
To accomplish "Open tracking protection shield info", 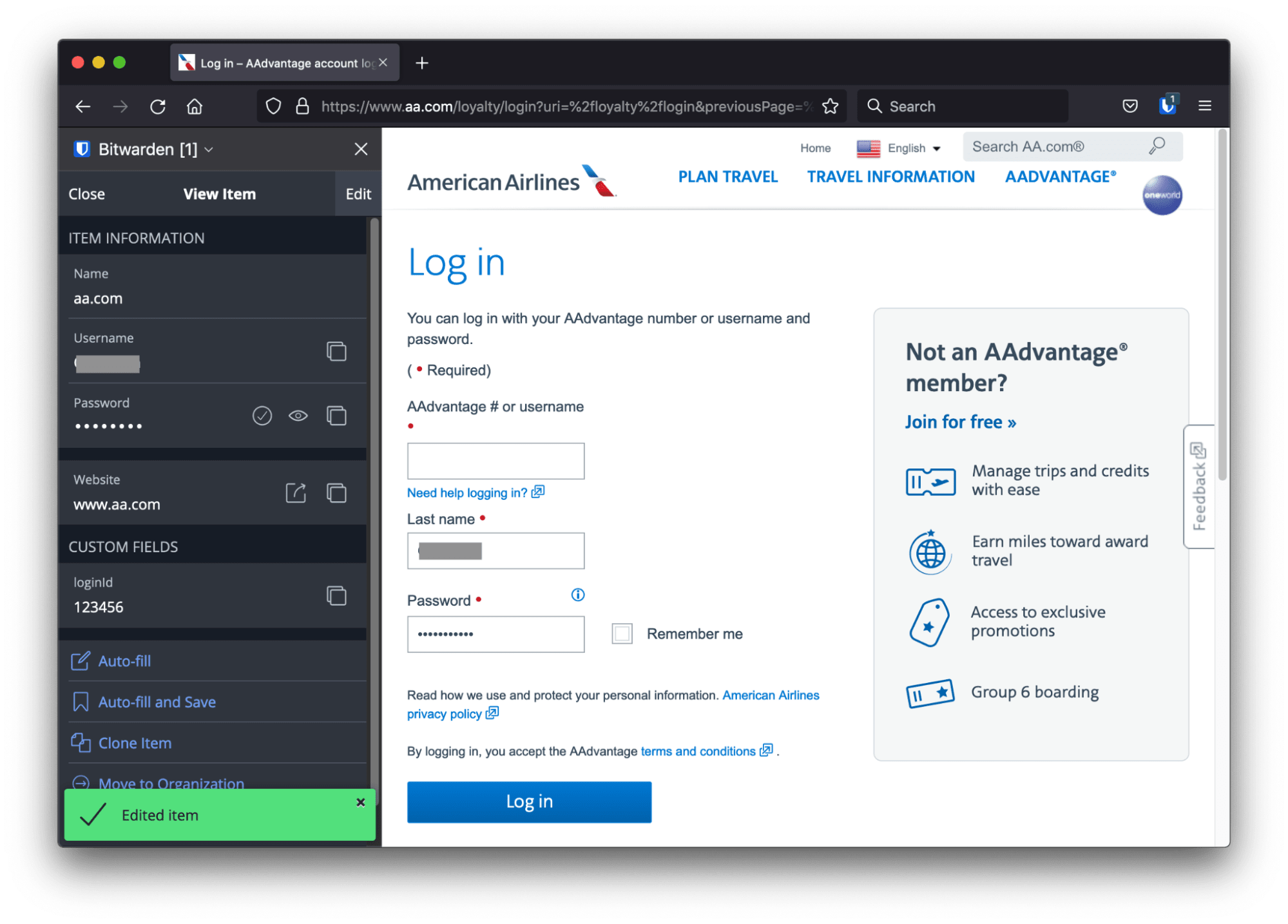I will coord(273,106).
